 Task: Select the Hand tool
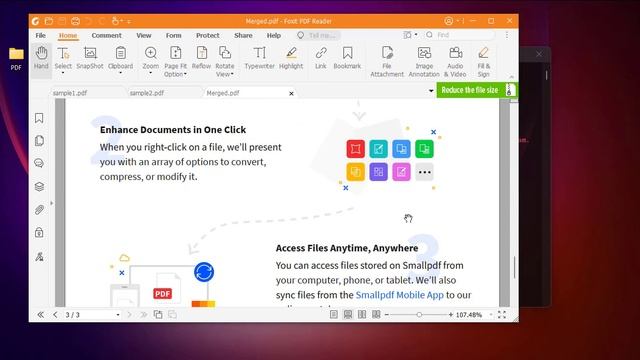tap(41, 58)
